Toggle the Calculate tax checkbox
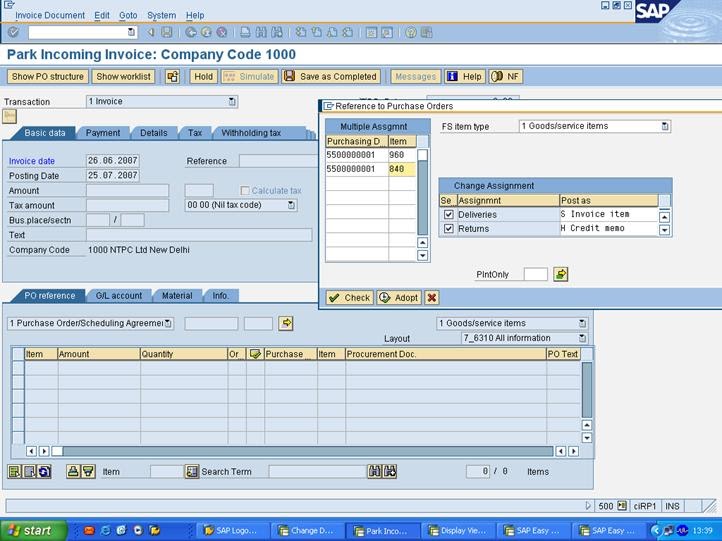This screenshot has height=541, width=722. pos(245,191)
